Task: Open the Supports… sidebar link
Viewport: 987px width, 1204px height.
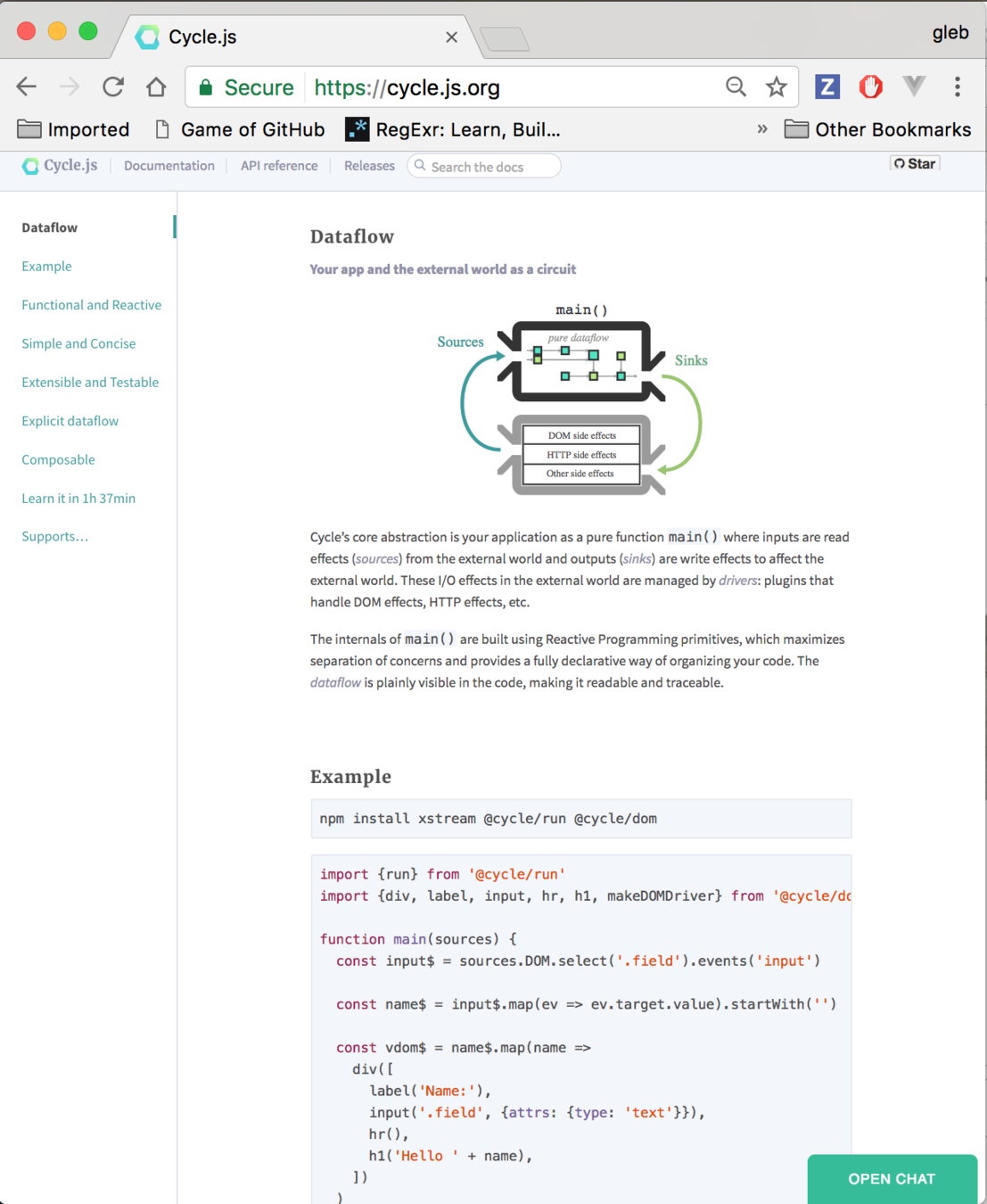Action: [x=55, y=536]
